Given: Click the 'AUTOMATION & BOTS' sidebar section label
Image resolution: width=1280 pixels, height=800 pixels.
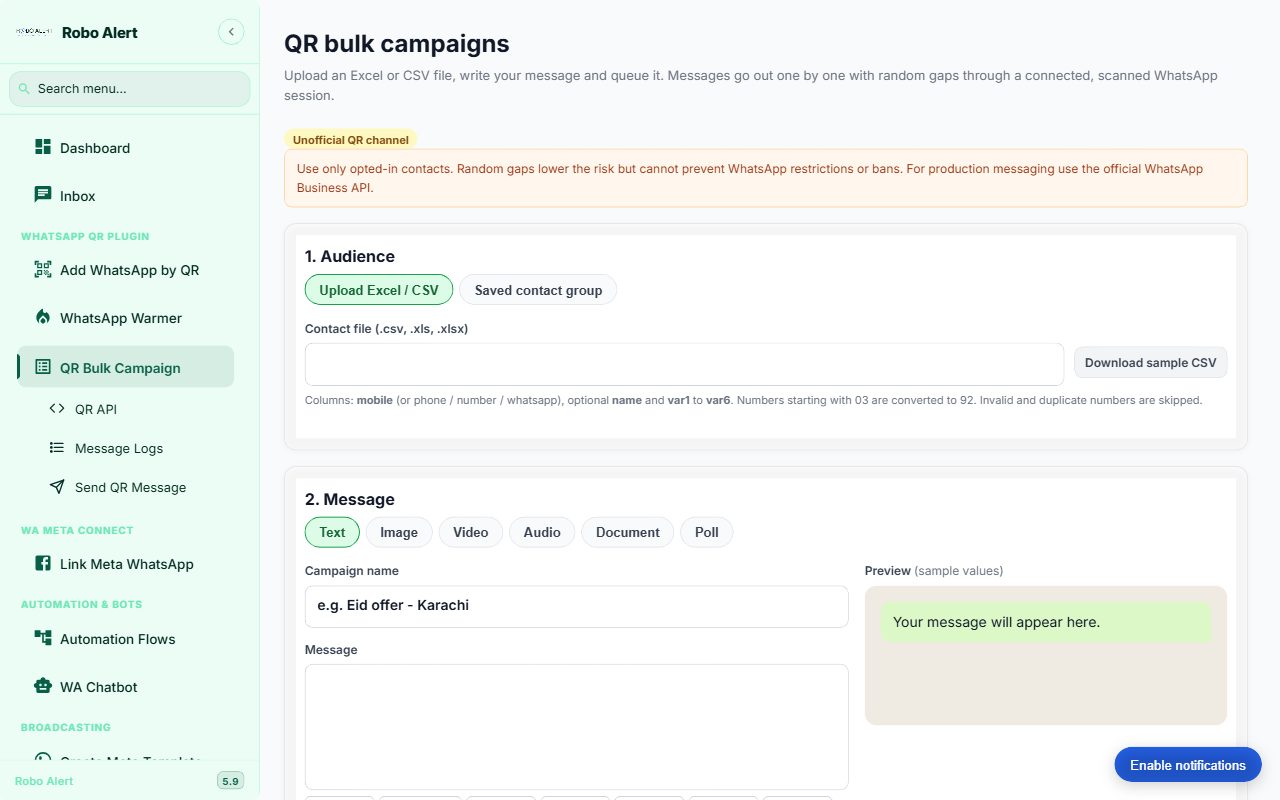Looking at the screenshot, I should [82, 605].
